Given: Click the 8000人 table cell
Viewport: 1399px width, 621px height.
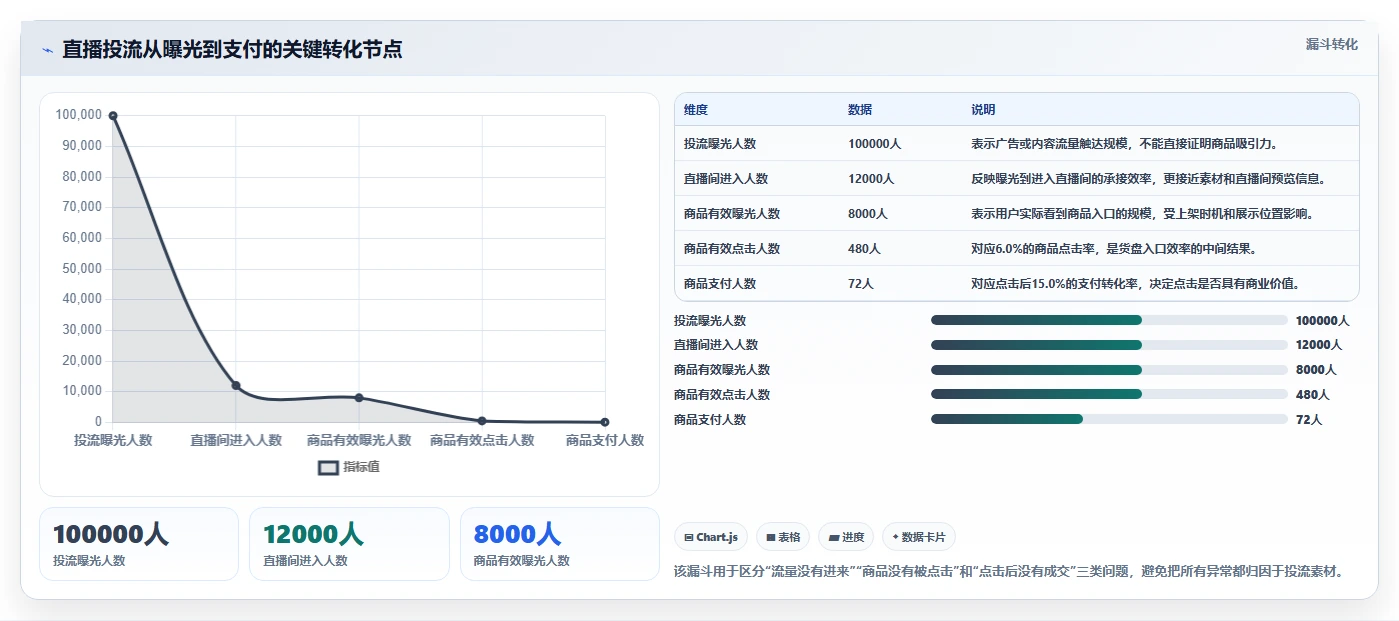Looking at the screenshot, I should [x=868, y=214].
